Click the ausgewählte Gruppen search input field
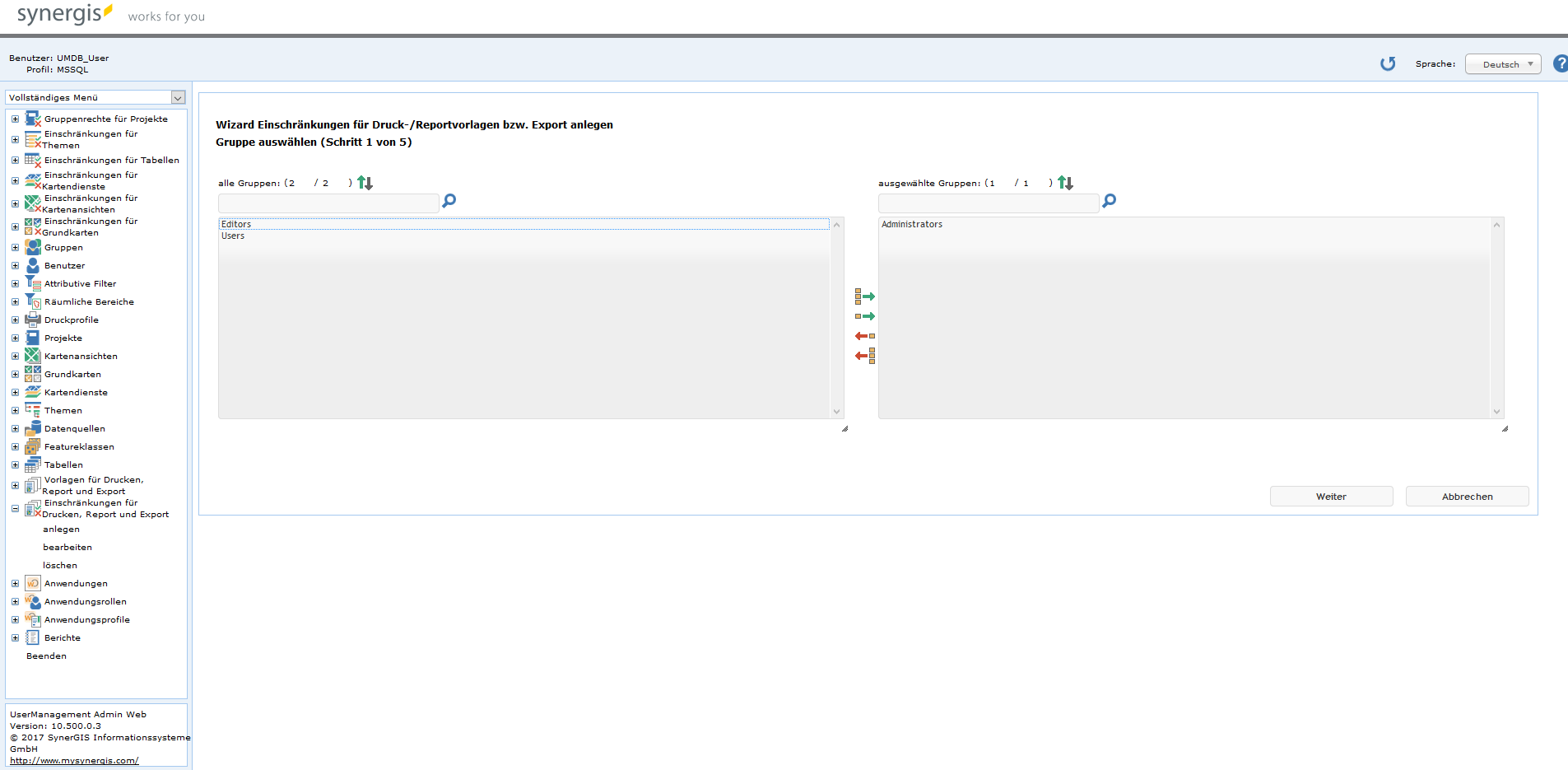Viewport: 1568px width, 770px height. (989, 203)
